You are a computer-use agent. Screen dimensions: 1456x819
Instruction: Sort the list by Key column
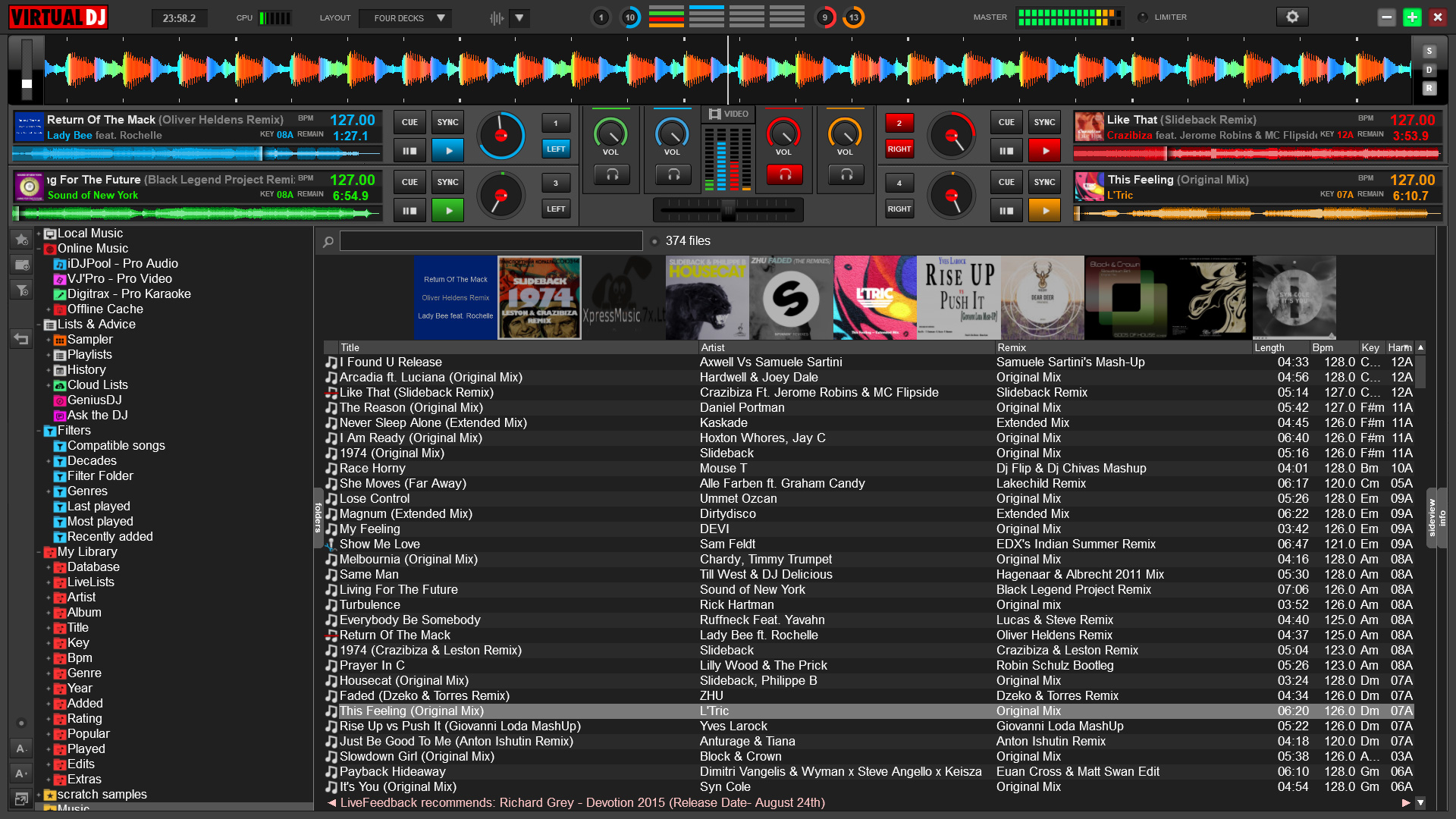coord(1371,347)
